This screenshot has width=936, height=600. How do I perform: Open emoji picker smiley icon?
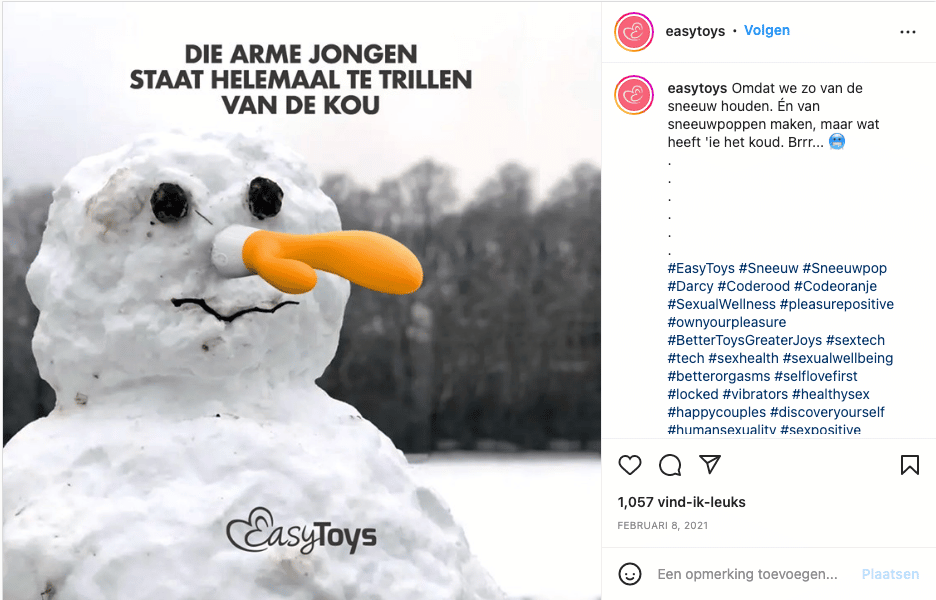[x=629, y=574]
